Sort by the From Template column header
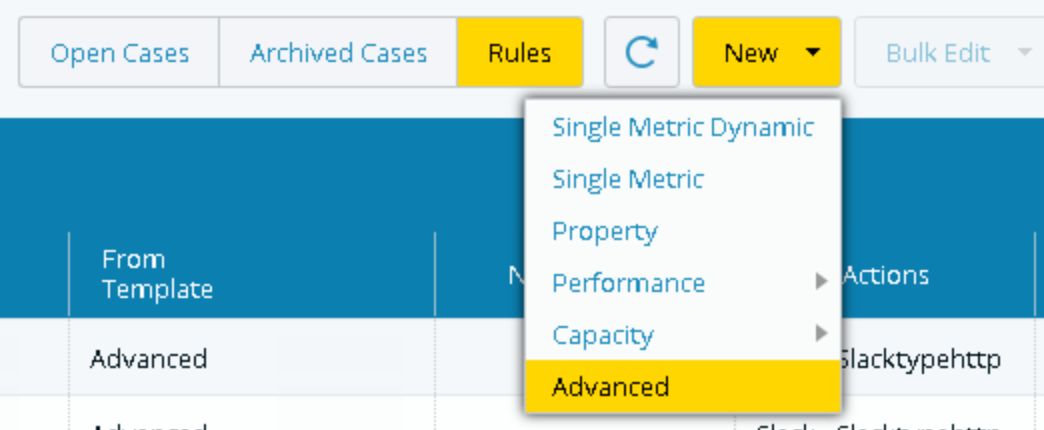This screenshot has width=1044, height=430. (x=157, y=275)
